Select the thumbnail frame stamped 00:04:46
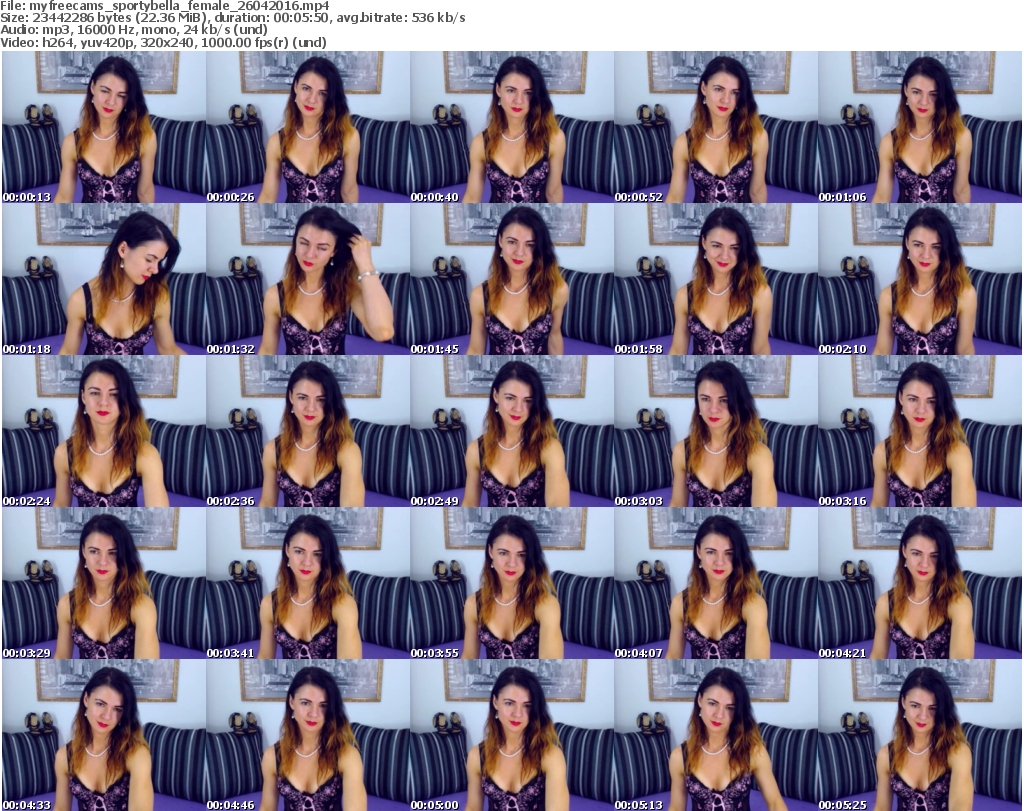Image resolution: width=1024 pixels, height=811 pixels. tap(308, 735)
